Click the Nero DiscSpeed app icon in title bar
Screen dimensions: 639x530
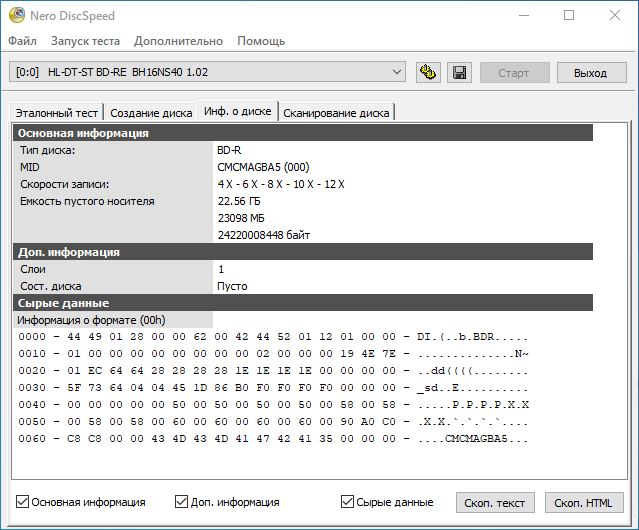[17, 15]
